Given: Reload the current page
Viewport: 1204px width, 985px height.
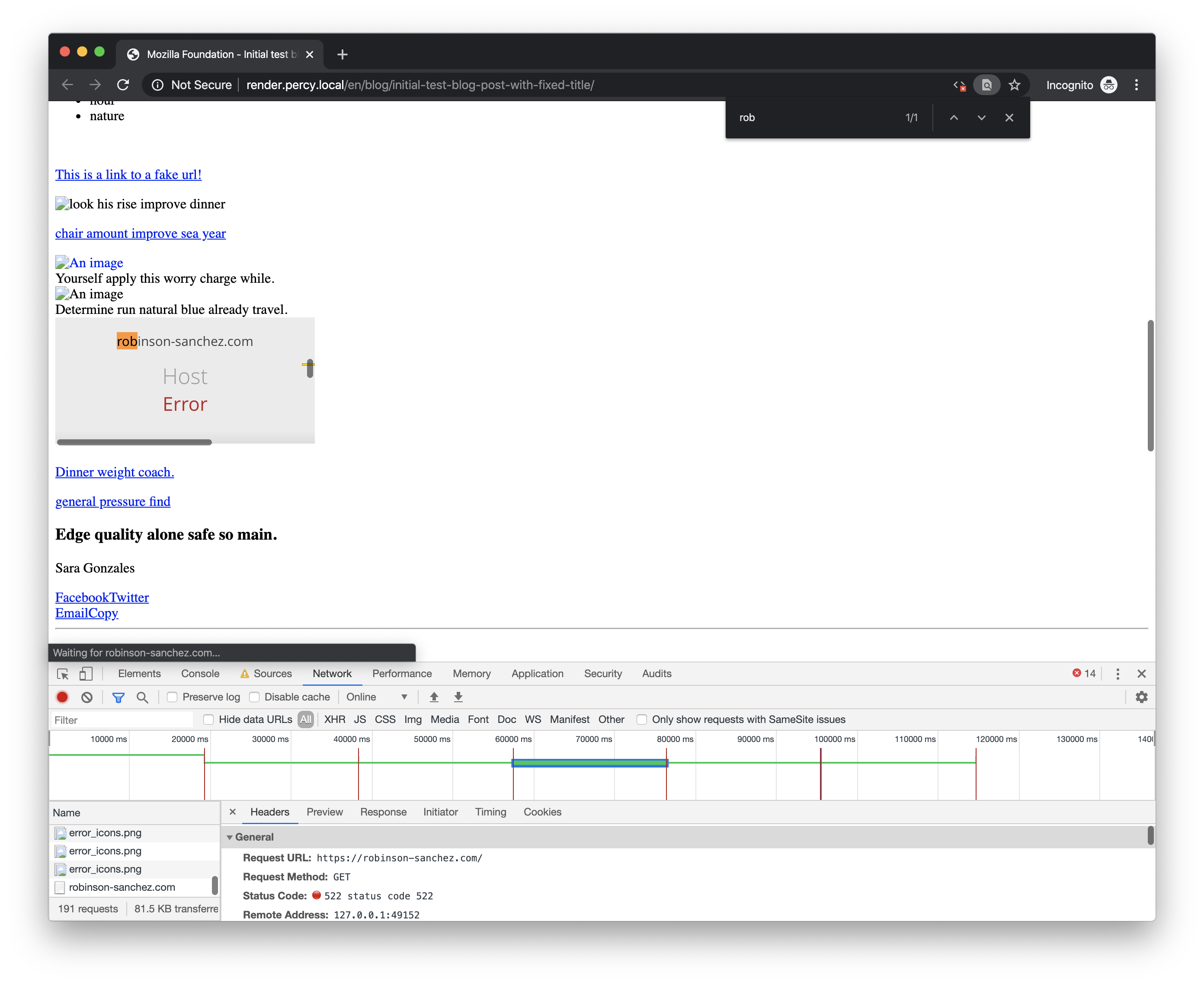Looking at the screenshot, I should click(123, 85).
